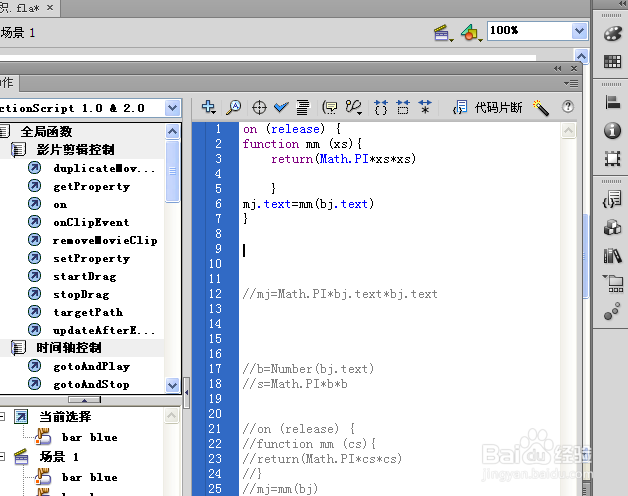
Task: Click the Collapse between braces icon
Action: 381,107
